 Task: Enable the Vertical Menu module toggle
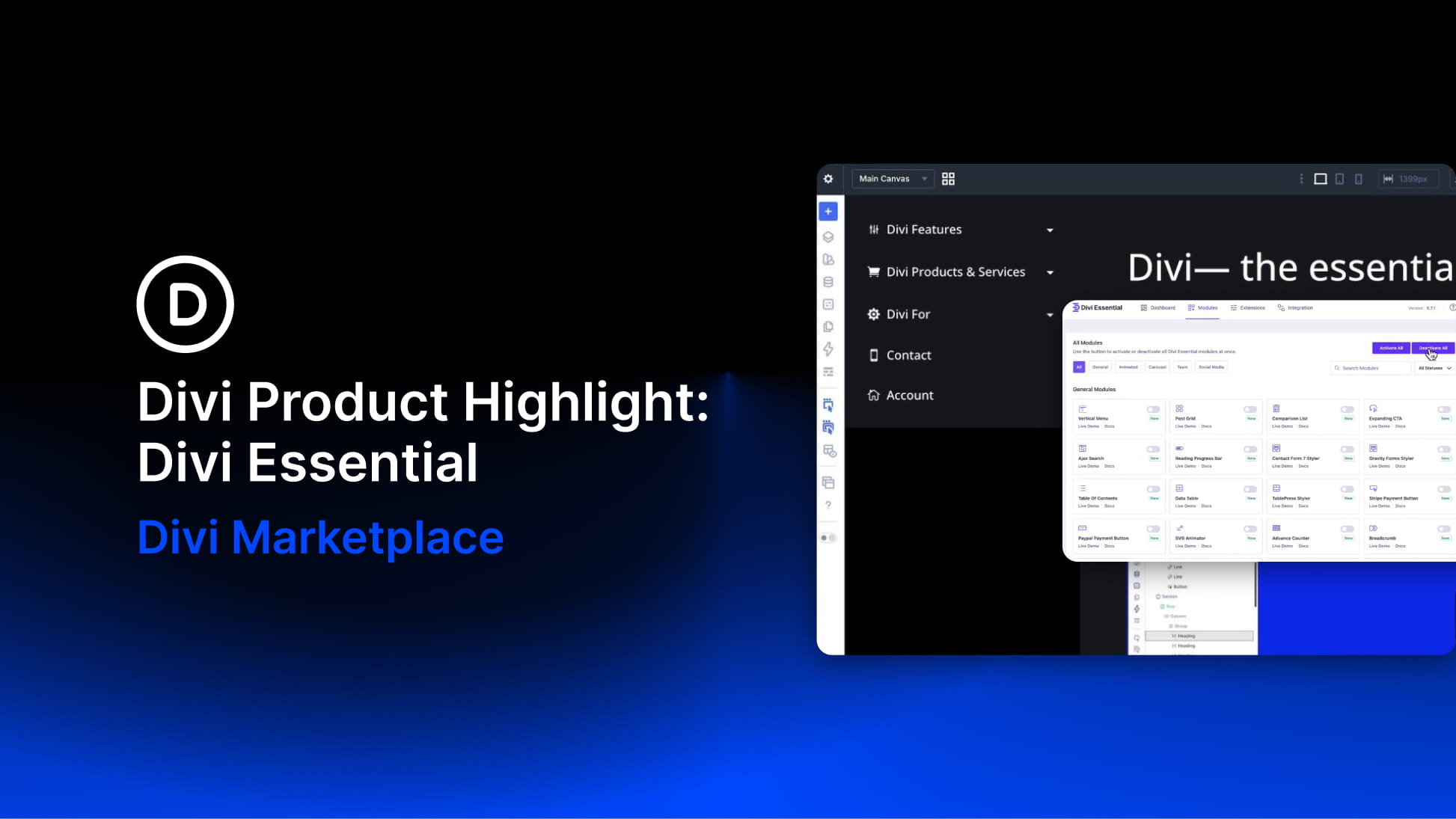point(1153,409)
